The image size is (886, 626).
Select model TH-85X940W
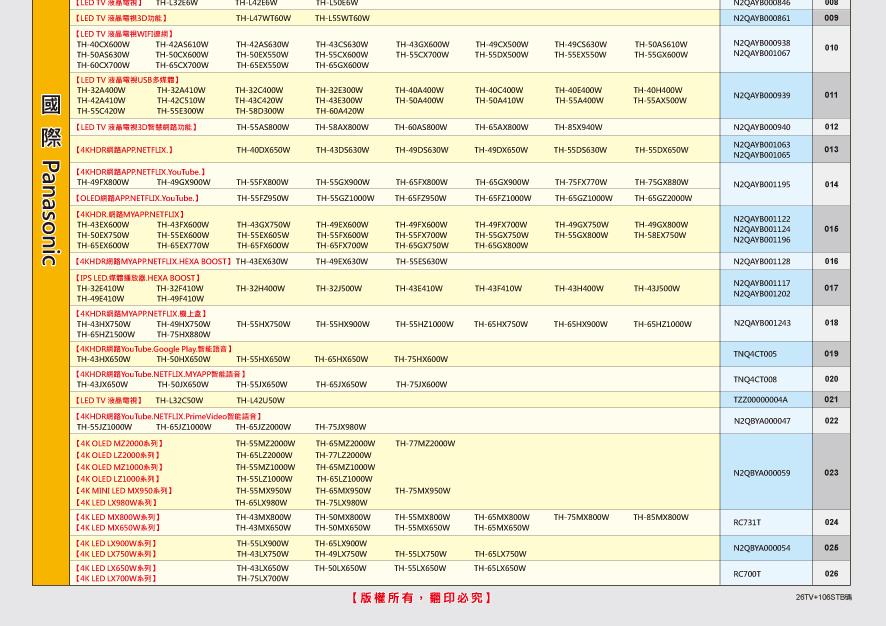578,128
